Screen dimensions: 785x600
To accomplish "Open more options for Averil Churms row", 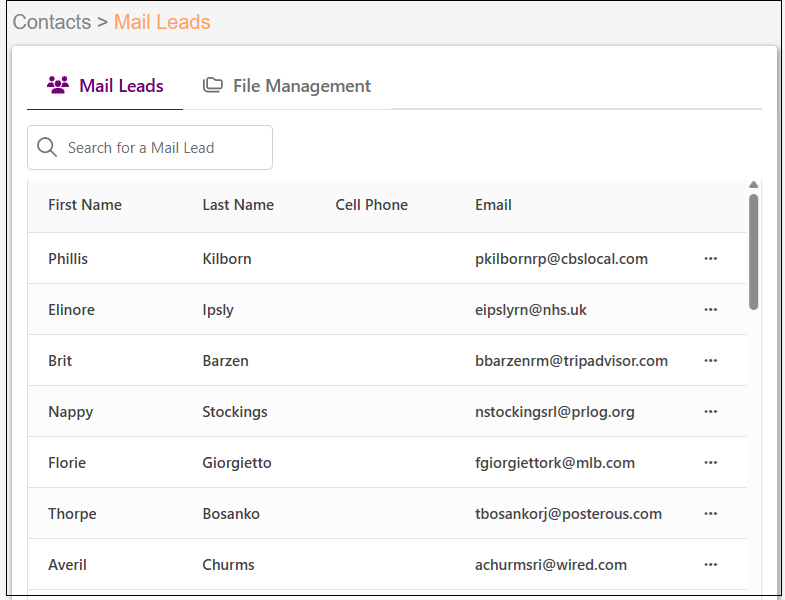I will click(710, 565).
